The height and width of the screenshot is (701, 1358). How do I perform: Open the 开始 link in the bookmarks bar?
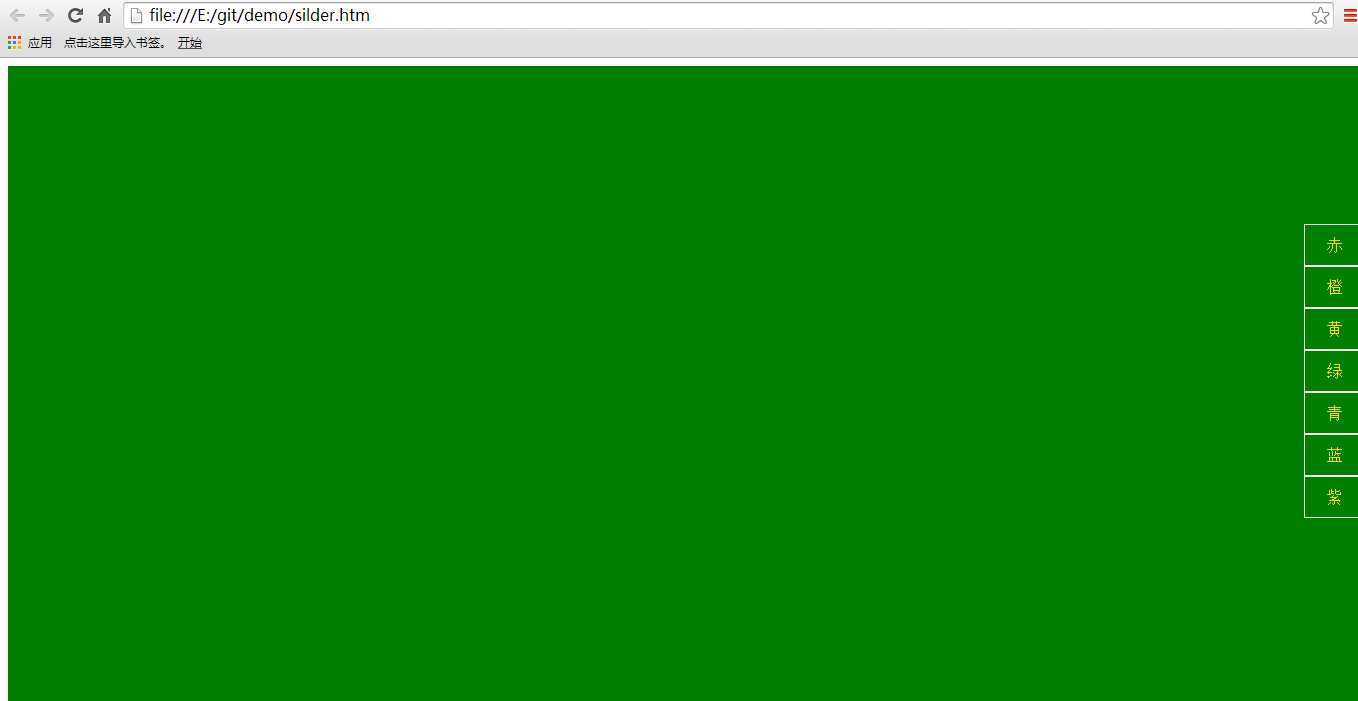click(190, 43)
